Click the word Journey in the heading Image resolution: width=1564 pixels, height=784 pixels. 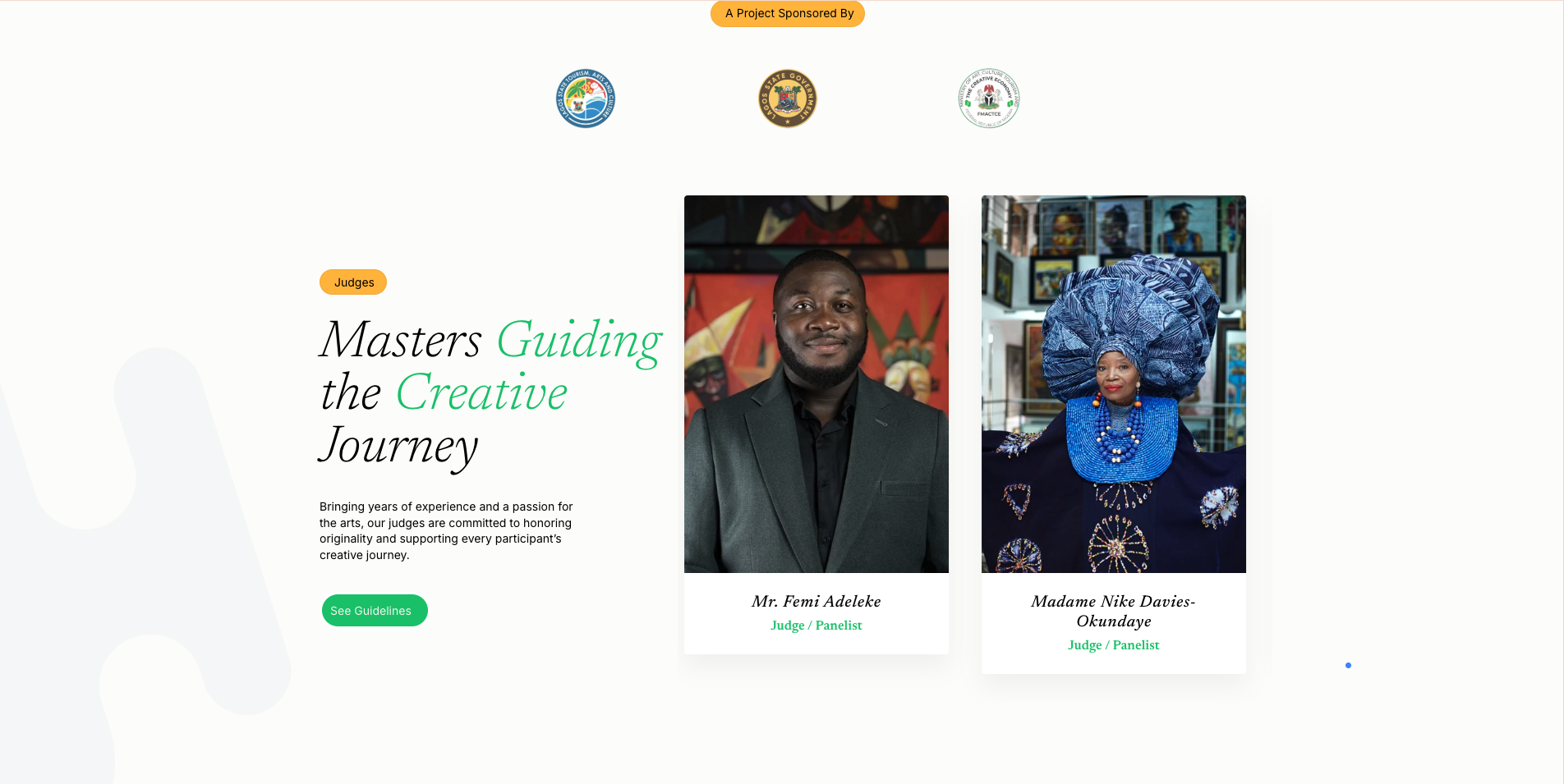point(398,447)
